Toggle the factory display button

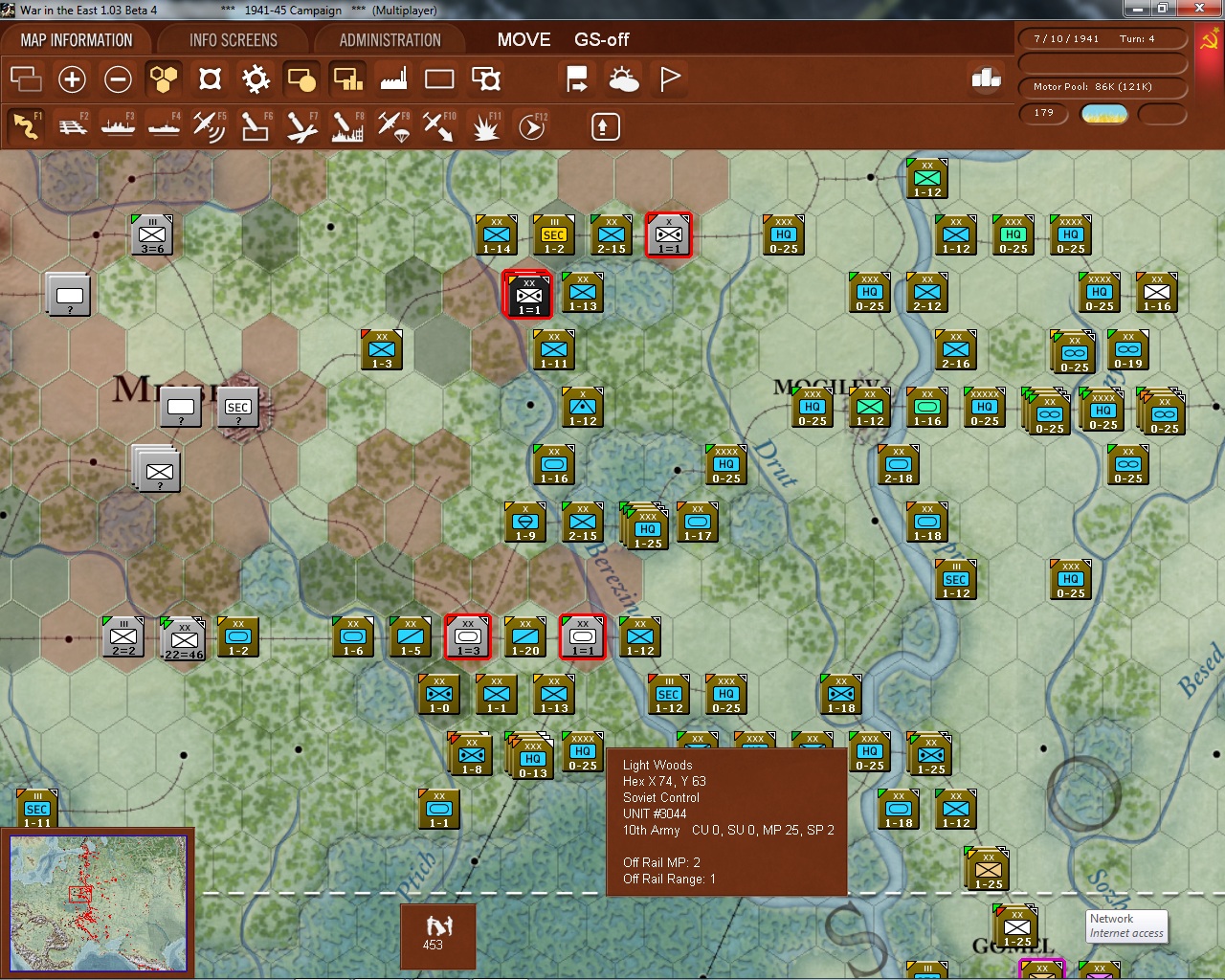(x=393, y=78)
